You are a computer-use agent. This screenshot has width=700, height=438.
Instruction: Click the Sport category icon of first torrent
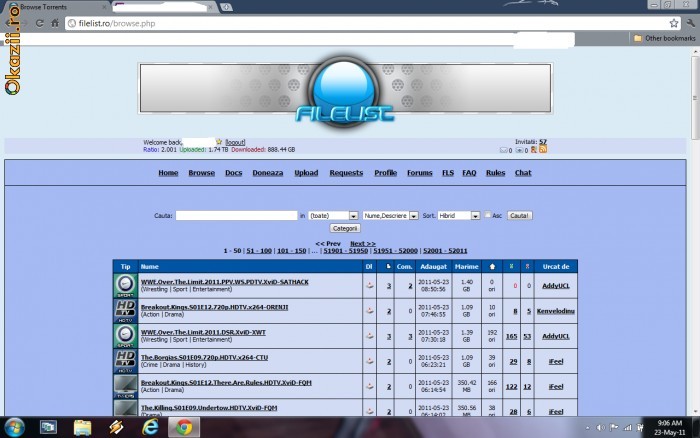pyautogui.click(x=126, y=285)
